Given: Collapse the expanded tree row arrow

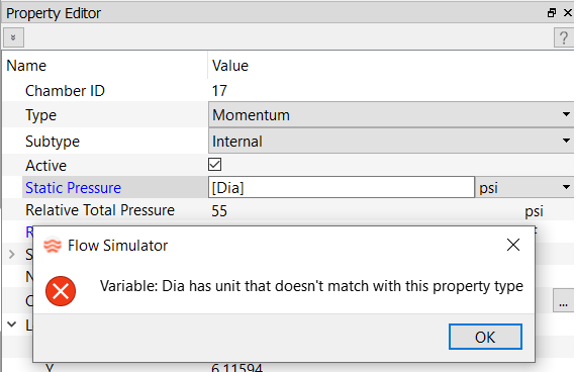Looking at the screenshot, I should click(12, 324).
